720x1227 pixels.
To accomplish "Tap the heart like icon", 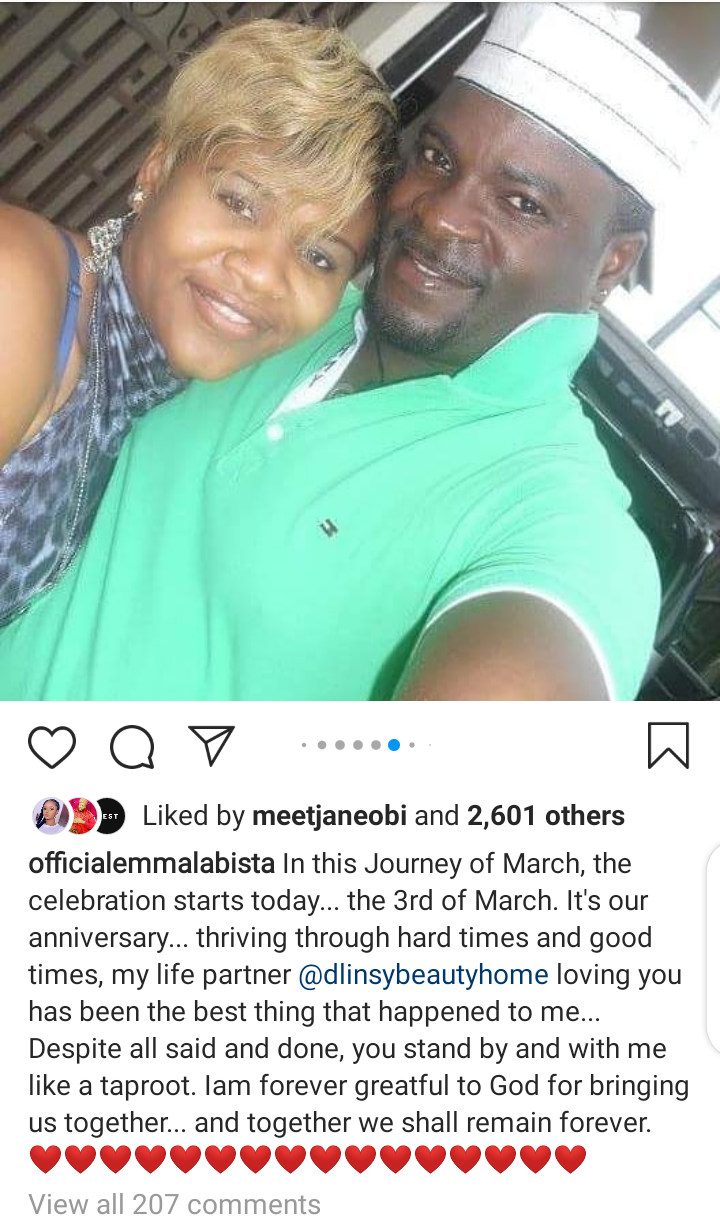I will click(x=52, y=747).
